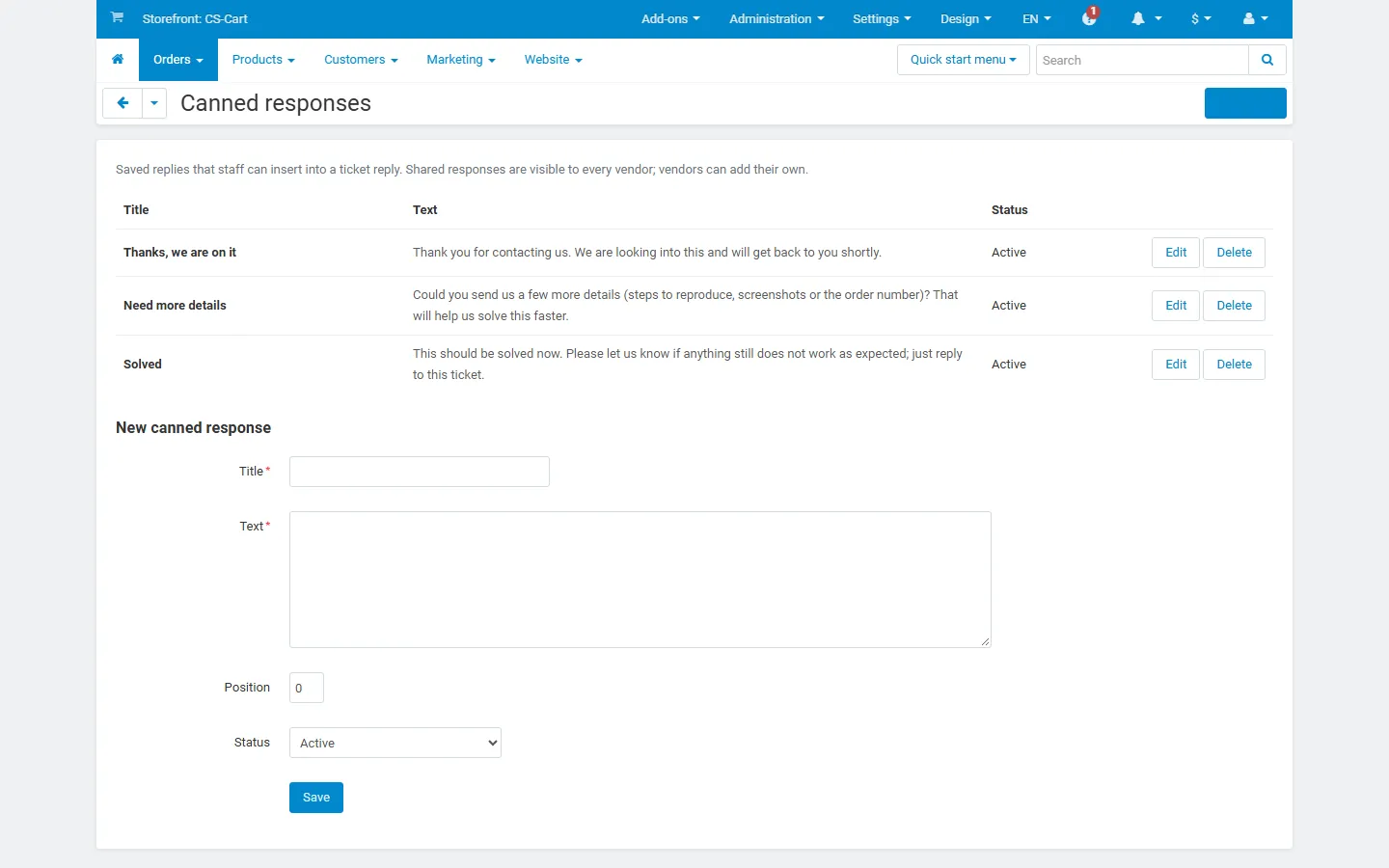Click the back arrow button
Viewport: 1389px width, 868px height.
[x=123, y=103]
